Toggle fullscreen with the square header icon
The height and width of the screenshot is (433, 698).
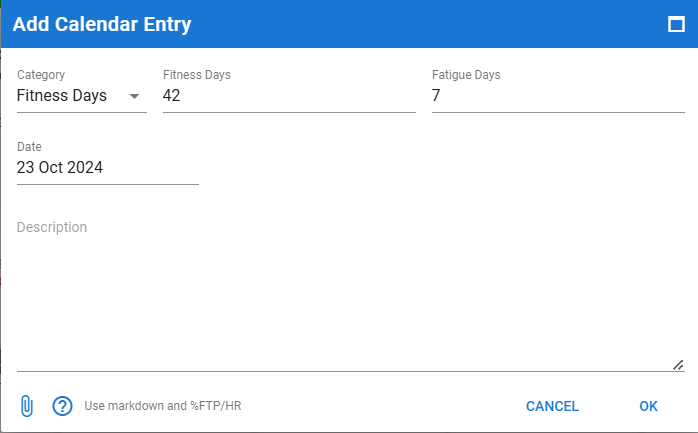point(676,24)
